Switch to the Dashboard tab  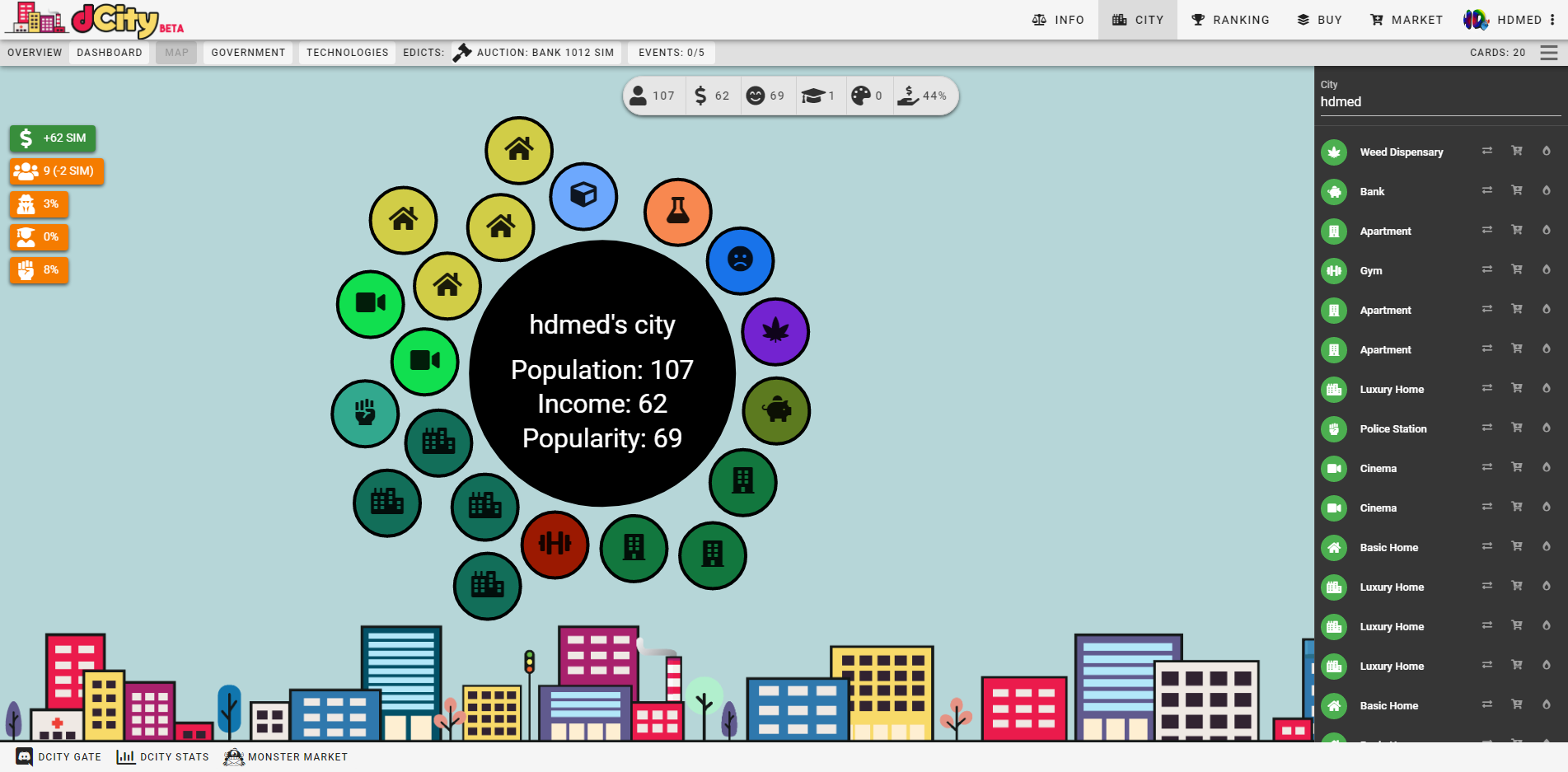110,53
